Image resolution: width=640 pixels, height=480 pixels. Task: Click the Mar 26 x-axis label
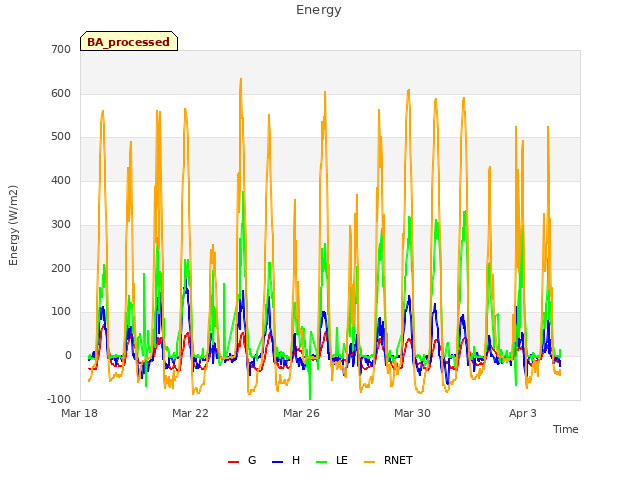301,413
